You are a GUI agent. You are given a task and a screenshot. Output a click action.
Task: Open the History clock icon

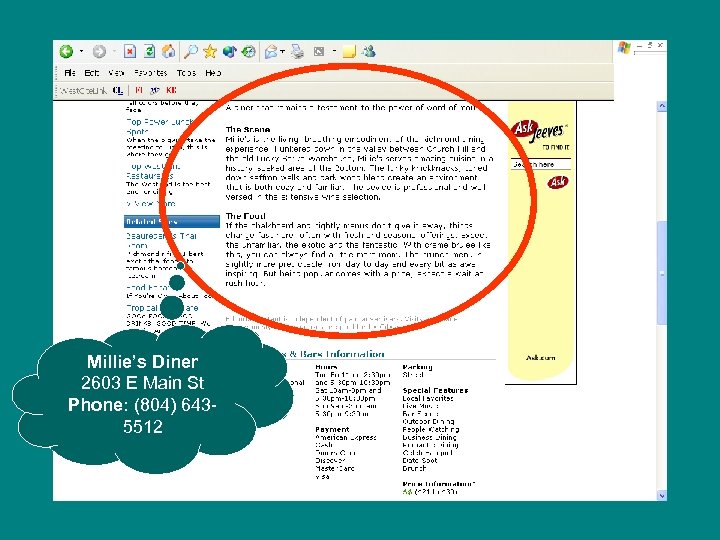pyautogui.click(x=248, y=51)
